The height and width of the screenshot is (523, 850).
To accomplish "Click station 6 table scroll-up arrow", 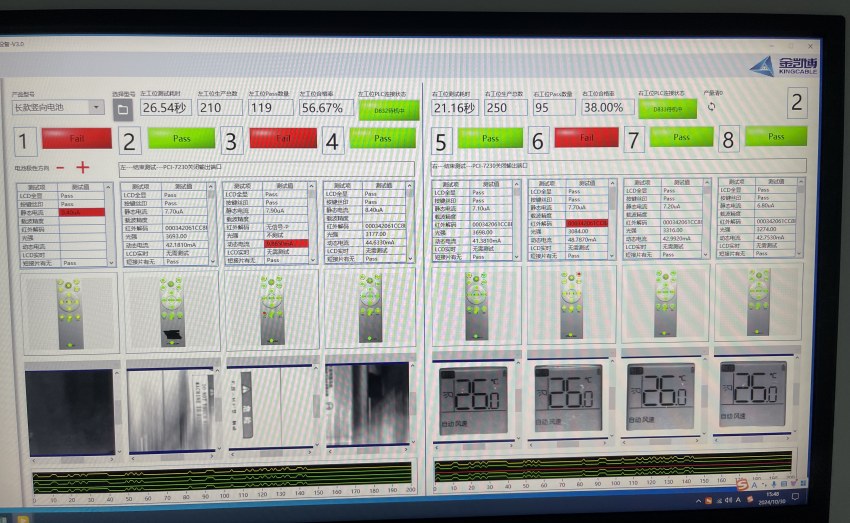I will pyautogui.click(x=612, y=184).
